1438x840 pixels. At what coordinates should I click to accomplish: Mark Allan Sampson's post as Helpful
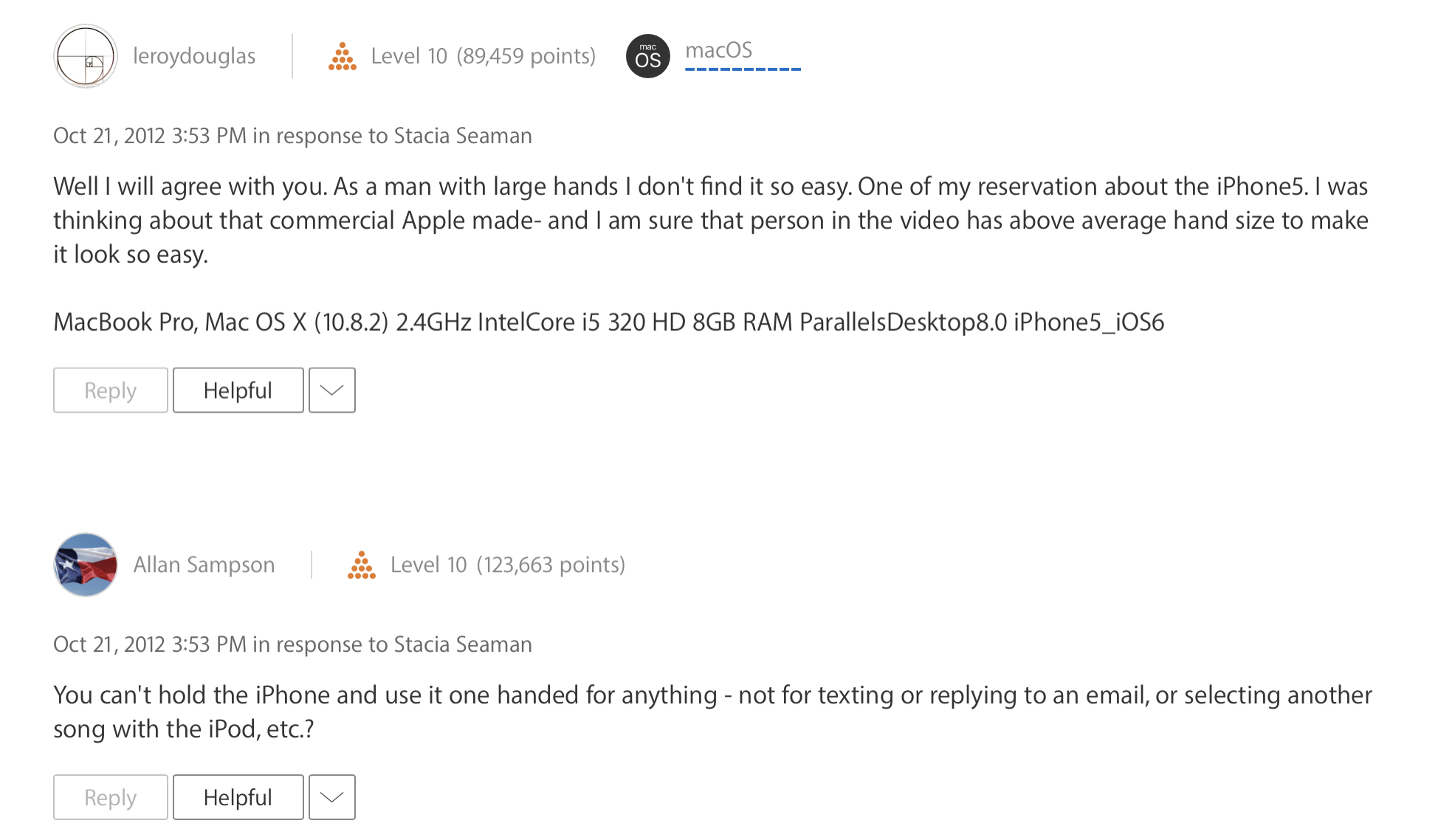pos(238,797)
